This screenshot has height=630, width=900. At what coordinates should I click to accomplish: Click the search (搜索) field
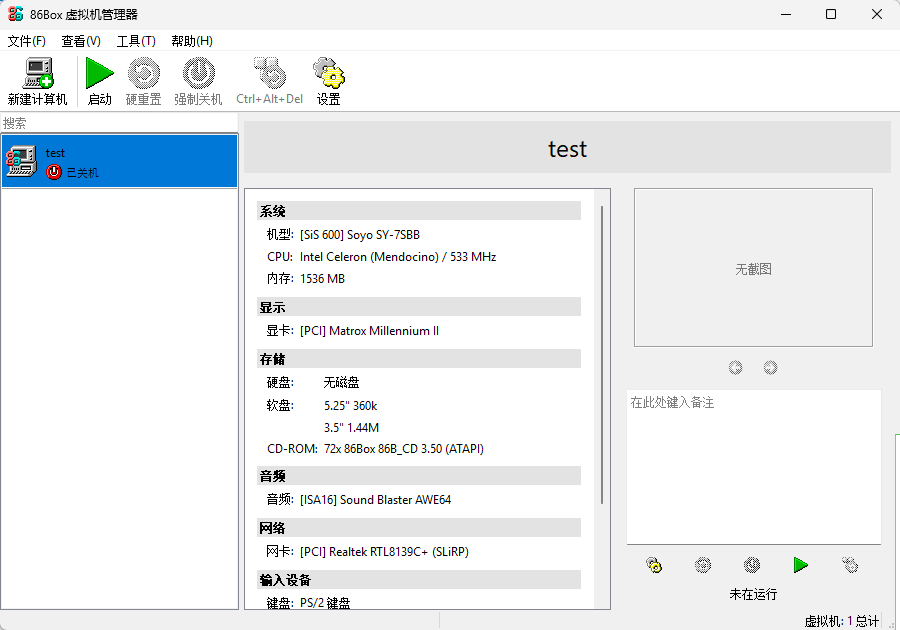pyautogui.click(x=120, y=123)
